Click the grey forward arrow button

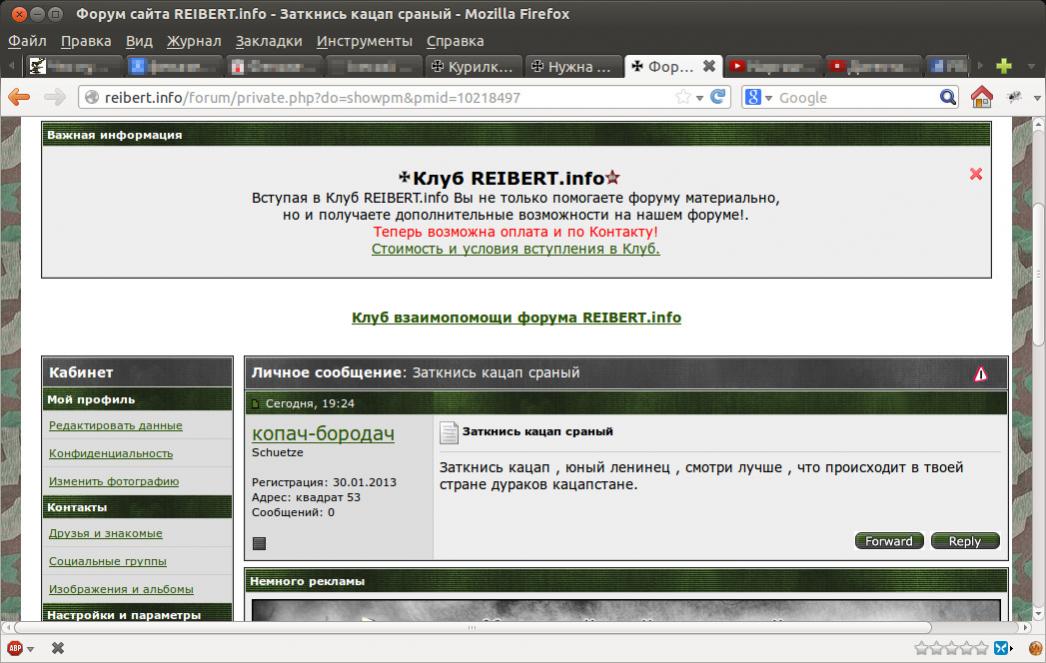point(55,97)
